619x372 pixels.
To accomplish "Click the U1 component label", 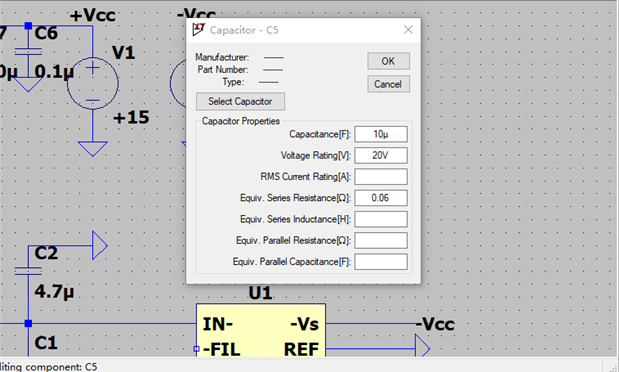I will point(261,293).
